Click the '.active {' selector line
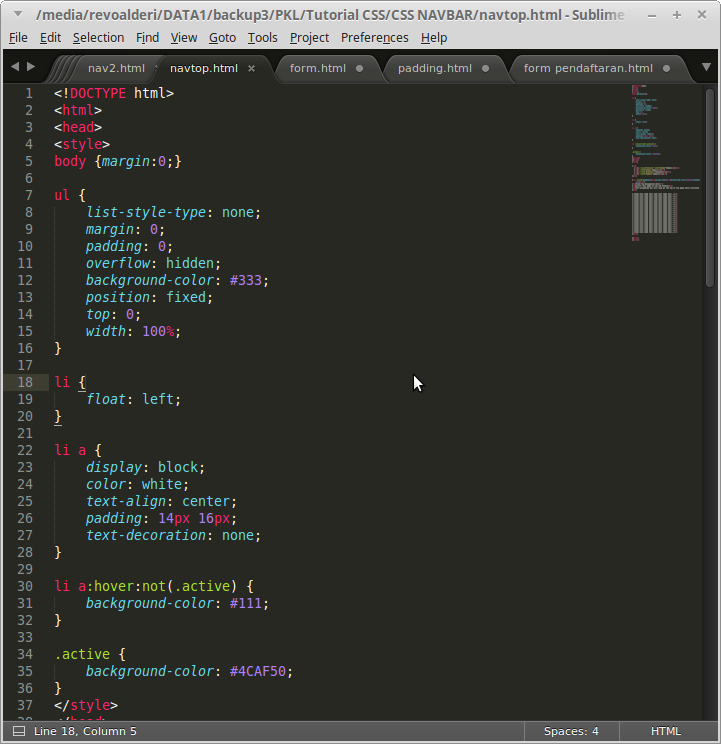721x744 pixels. pyautogui.click(x=90, y=654)
